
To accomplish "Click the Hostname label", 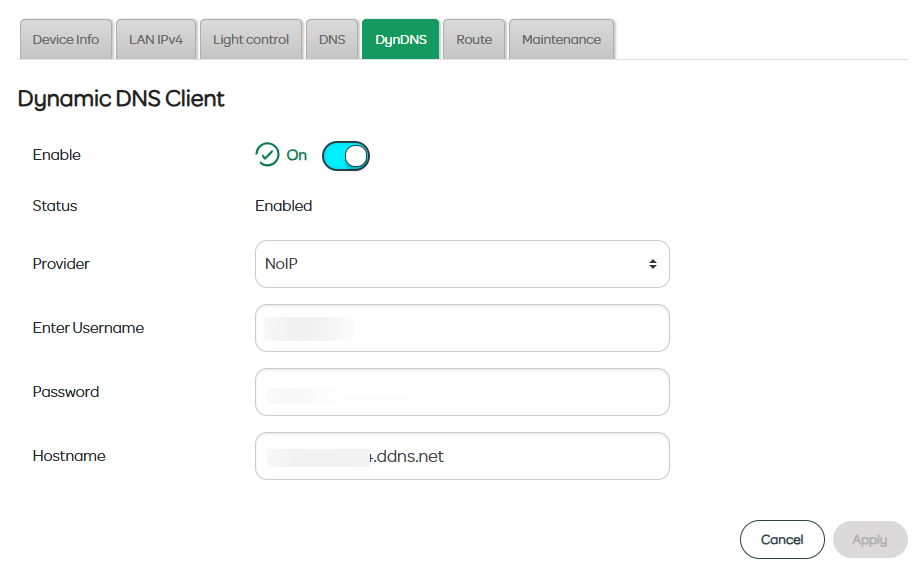I will [x=69, y=456].
